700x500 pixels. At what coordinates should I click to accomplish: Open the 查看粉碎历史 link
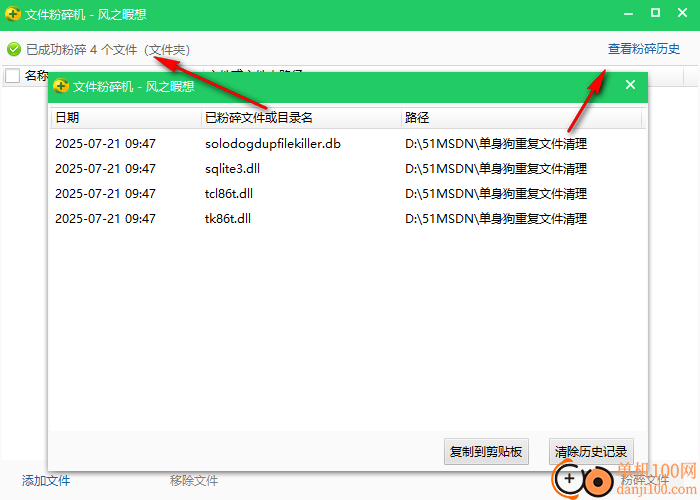coord(644,49)
